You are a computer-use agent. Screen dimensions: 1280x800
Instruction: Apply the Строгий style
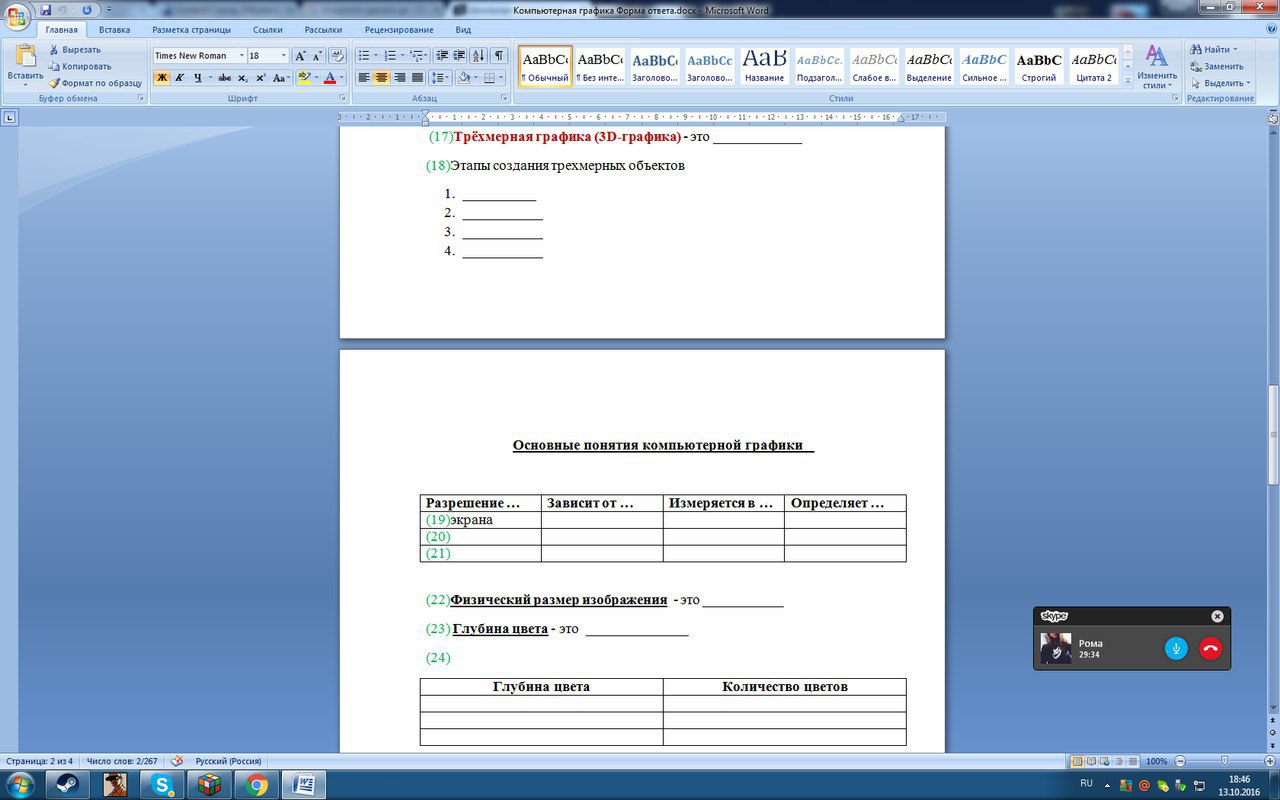pos(1037,66)
